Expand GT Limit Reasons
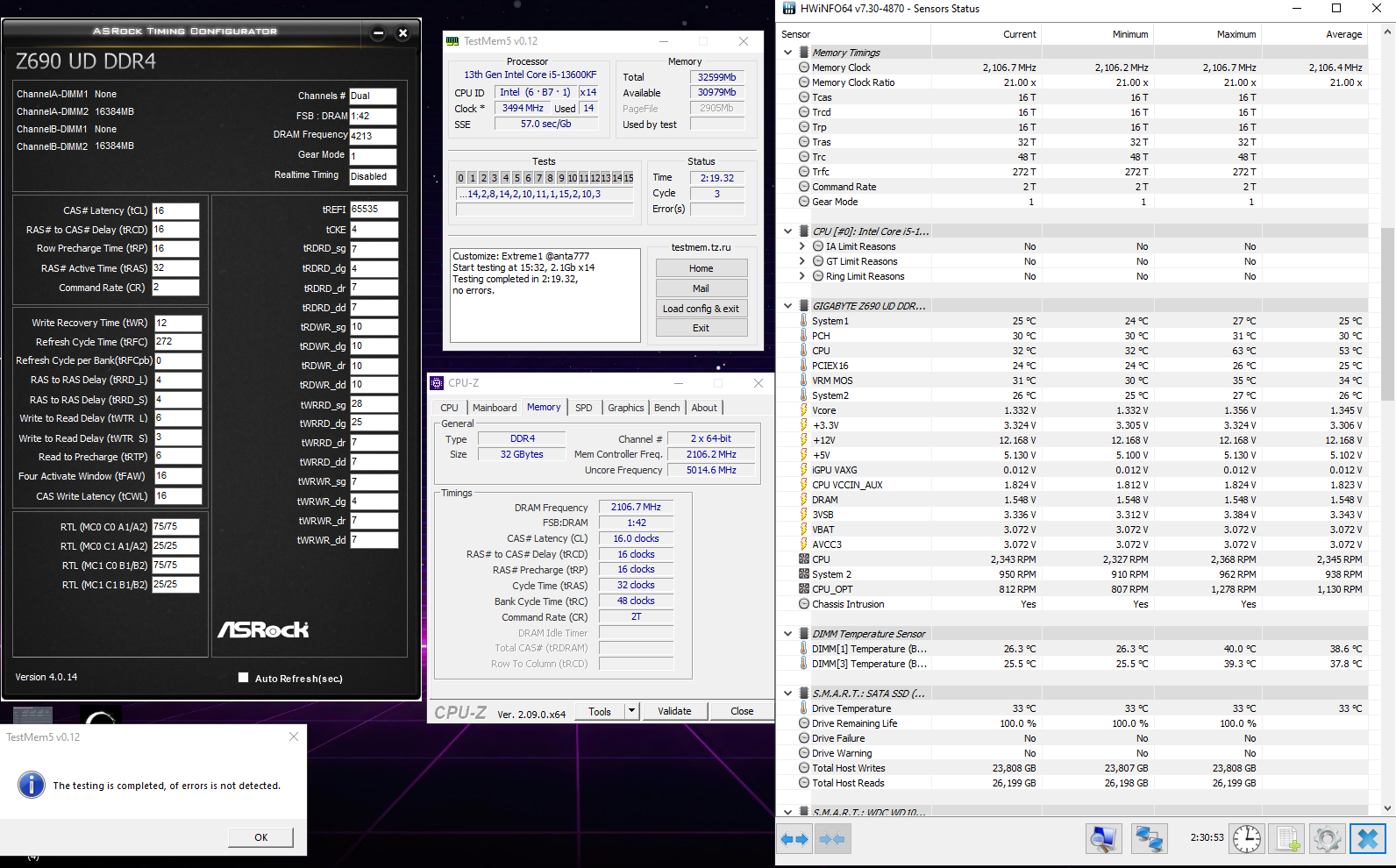Viewport: 1396px width, 868px height. coord(802,261)
